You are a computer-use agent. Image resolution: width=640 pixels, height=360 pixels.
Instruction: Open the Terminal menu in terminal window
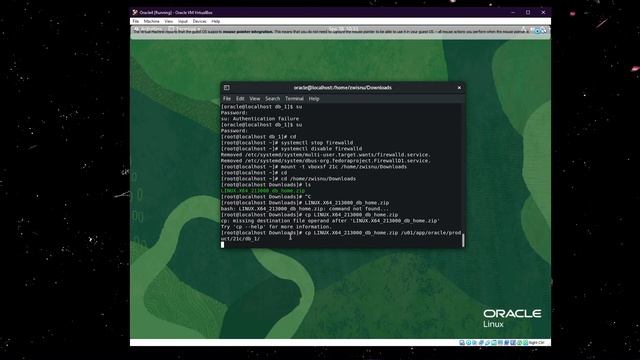tap(294, 98)
